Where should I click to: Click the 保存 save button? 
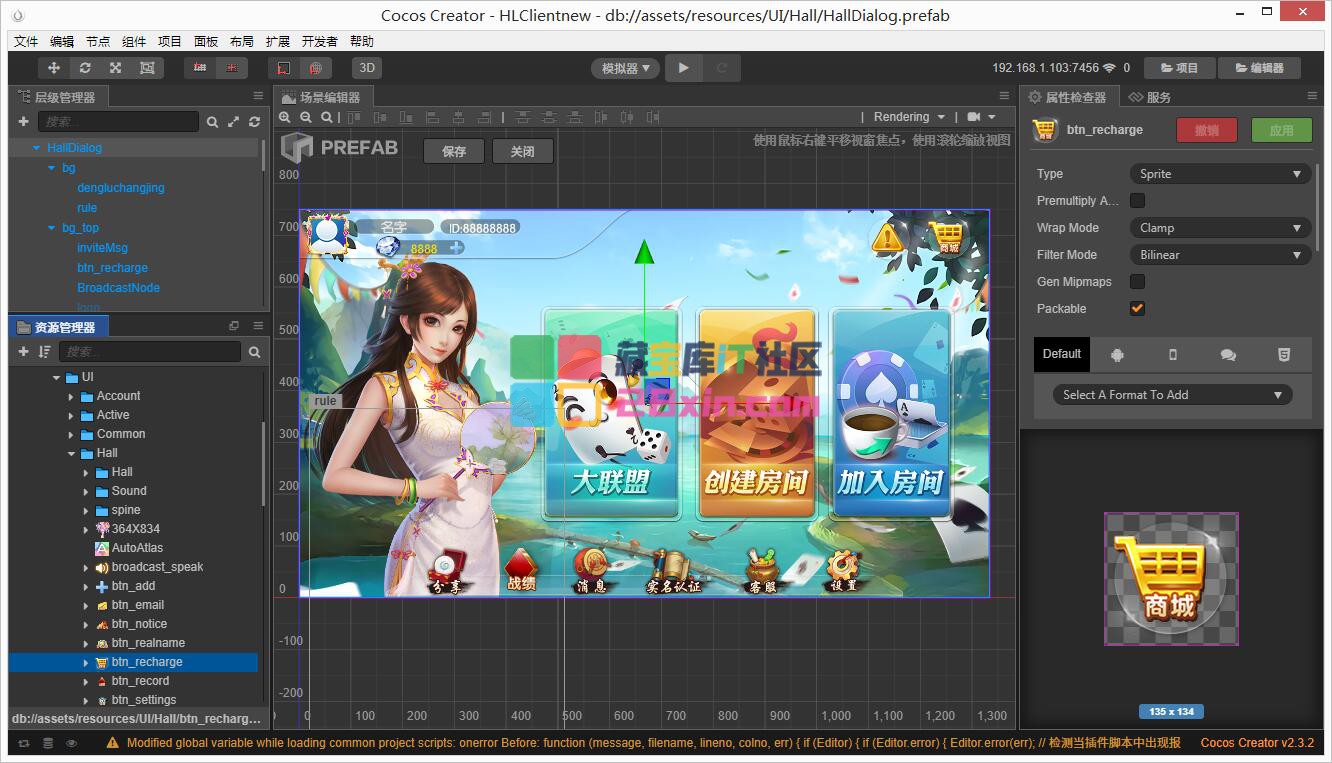coord(454,152)
